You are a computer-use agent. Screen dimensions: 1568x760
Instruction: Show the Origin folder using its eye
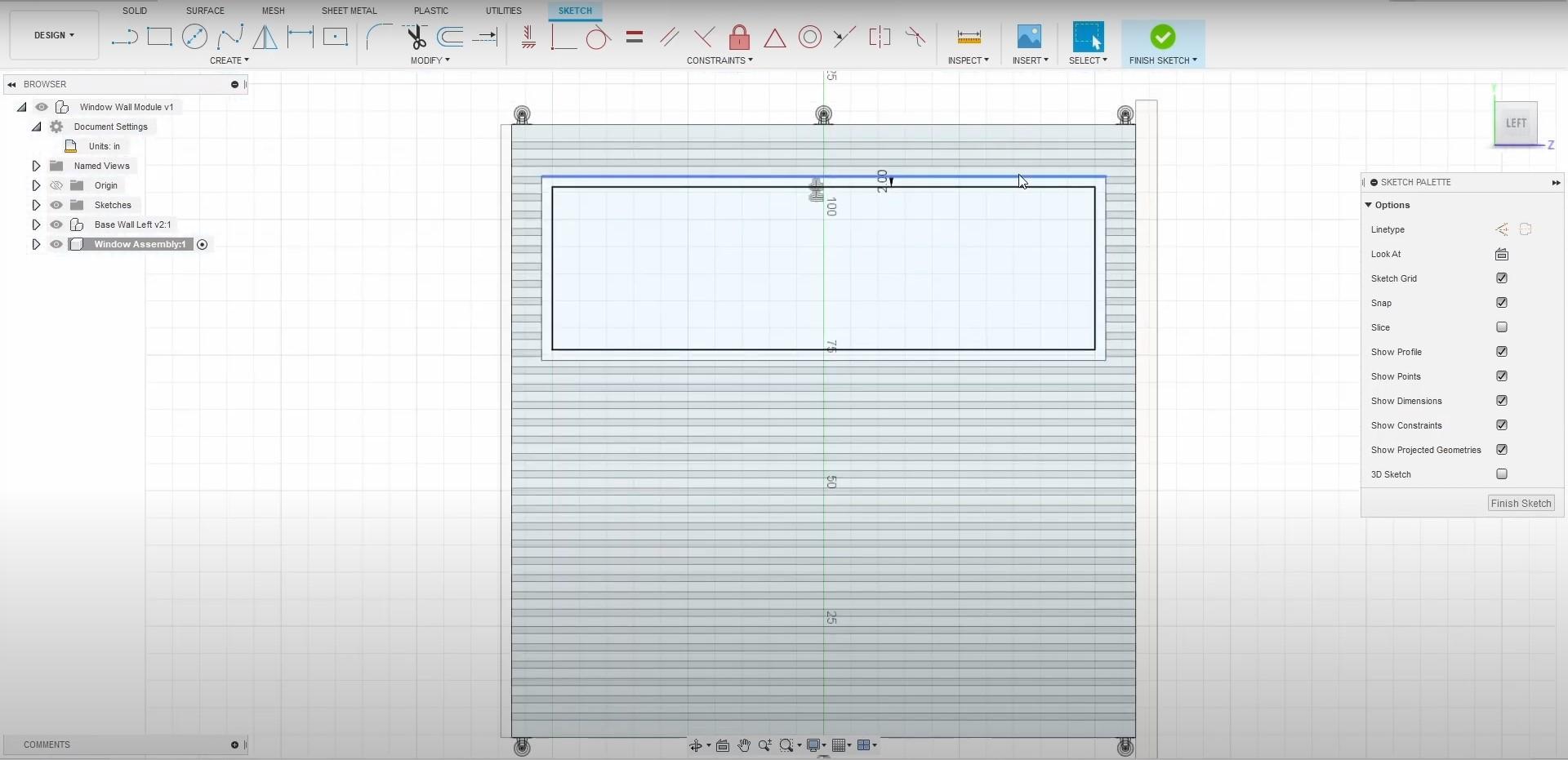pos(56,185)
